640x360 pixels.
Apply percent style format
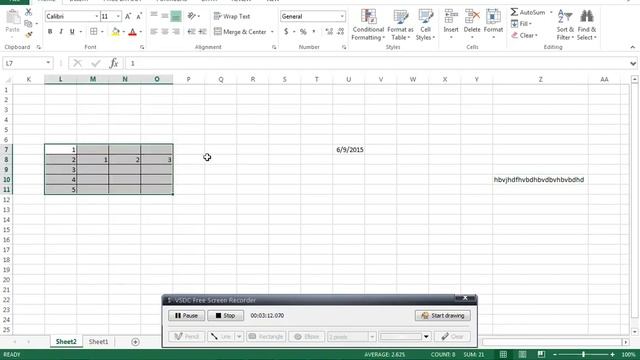[303, 31]
